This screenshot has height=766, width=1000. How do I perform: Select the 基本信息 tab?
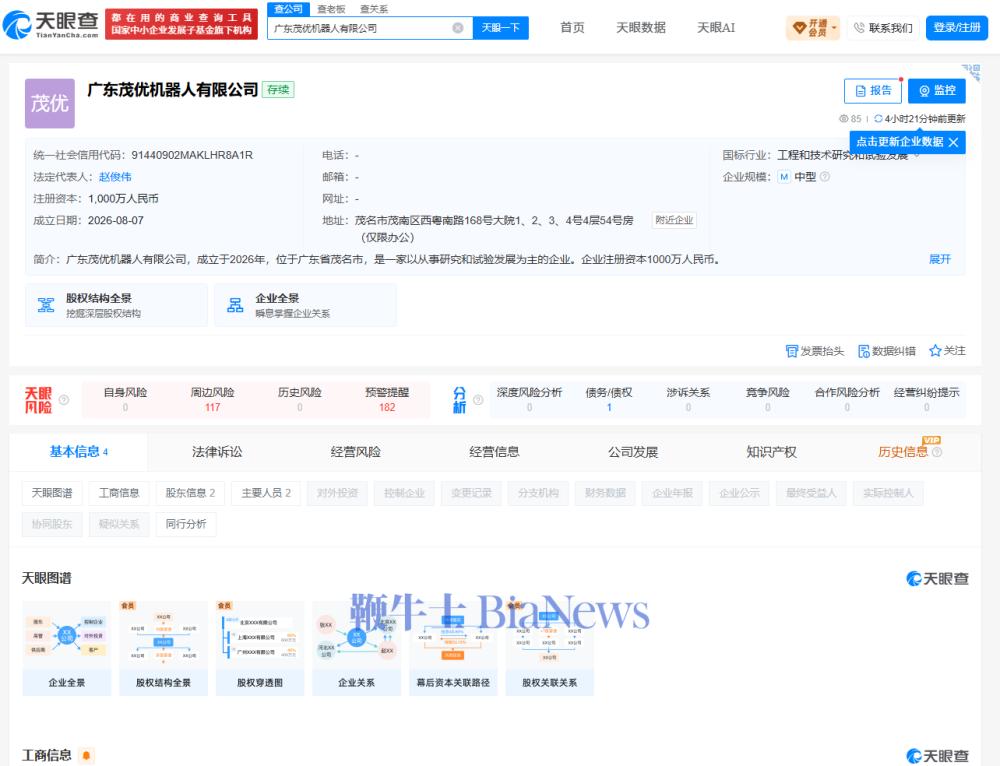(x=78, y=452)
